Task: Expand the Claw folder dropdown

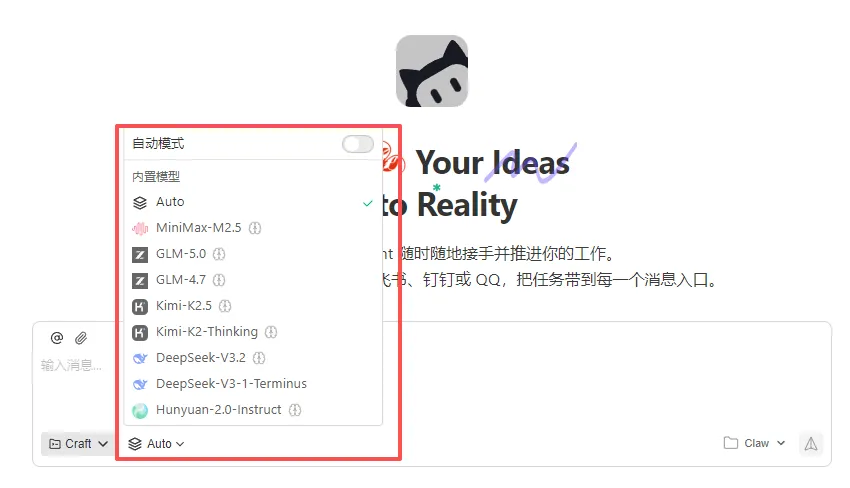Action: (x=755, y=444)
